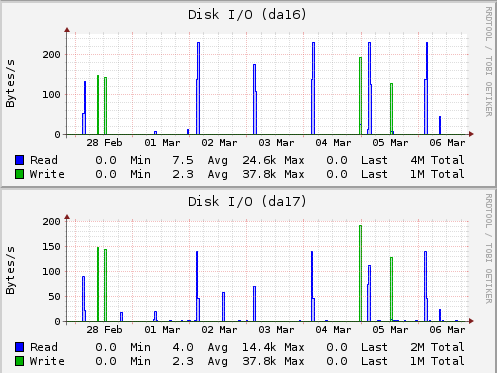This screenshot has height=373, width=498.
Task: Click the blue Read swatch in da16 legend
Action: (x=20, y=160)
